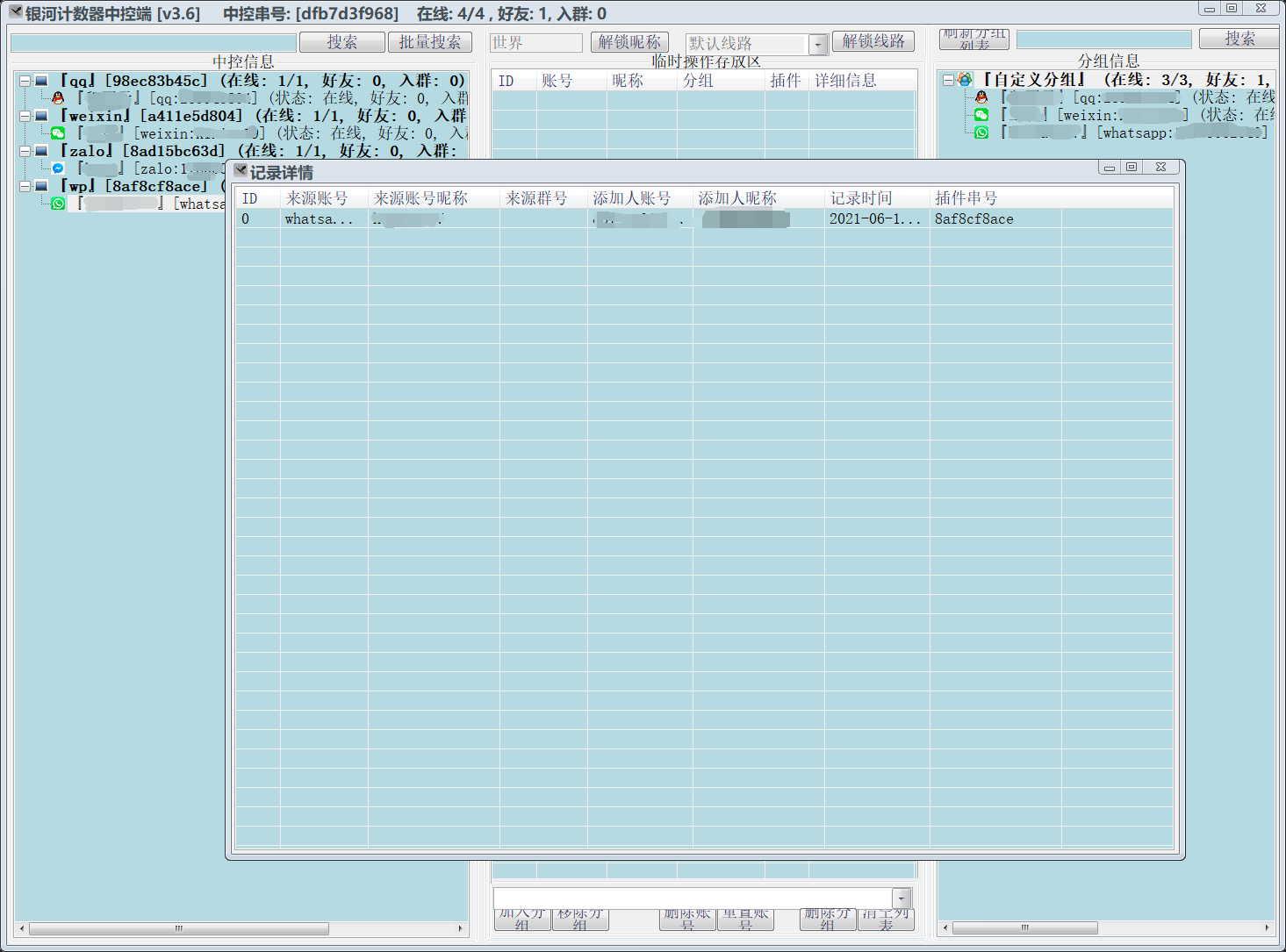Click the 自定义分组 group people icon
The height and width of the screenshot is (952, 1286).
[x=965, y=80]
